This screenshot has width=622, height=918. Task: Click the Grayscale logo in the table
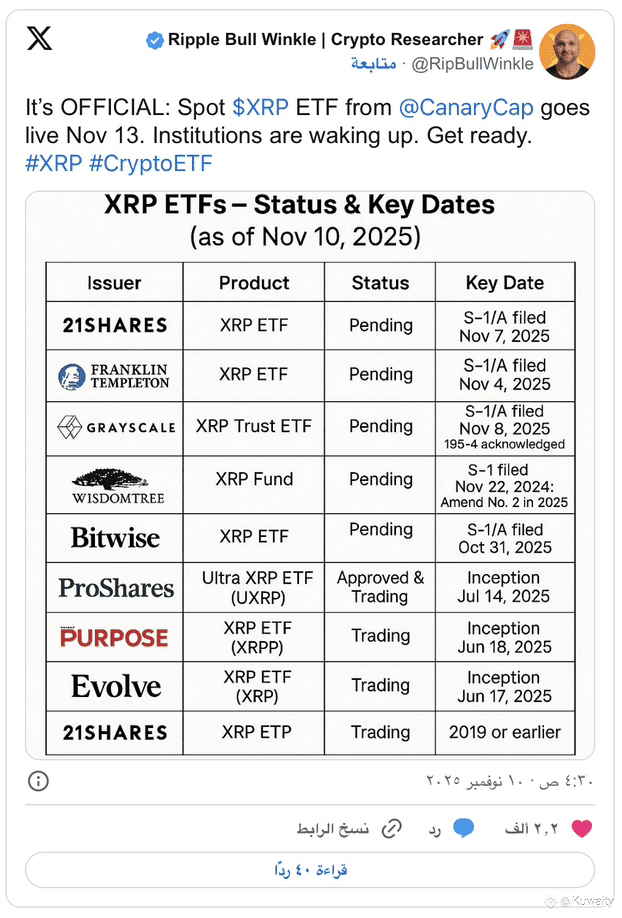tap(116, 427)
